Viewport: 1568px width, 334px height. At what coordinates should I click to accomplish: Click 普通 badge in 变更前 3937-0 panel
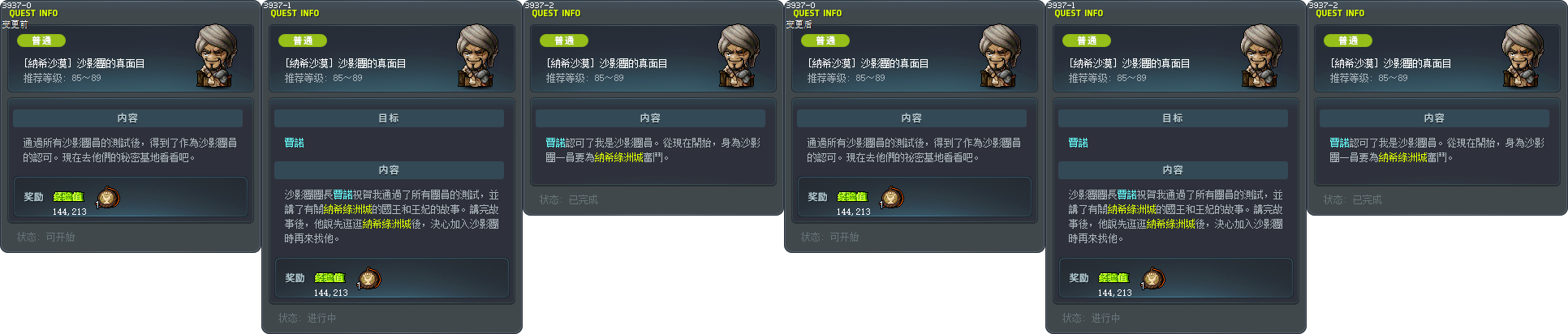41,41
